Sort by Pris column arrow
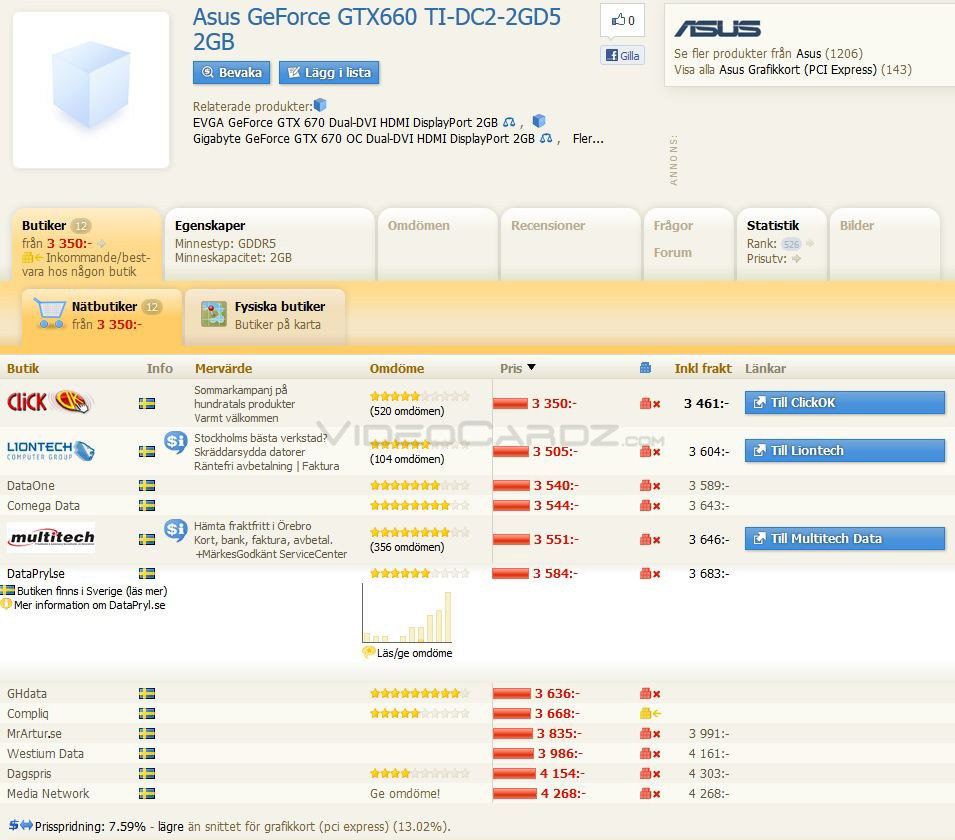This screenshot has height=840, width=955. pos(531,367)
